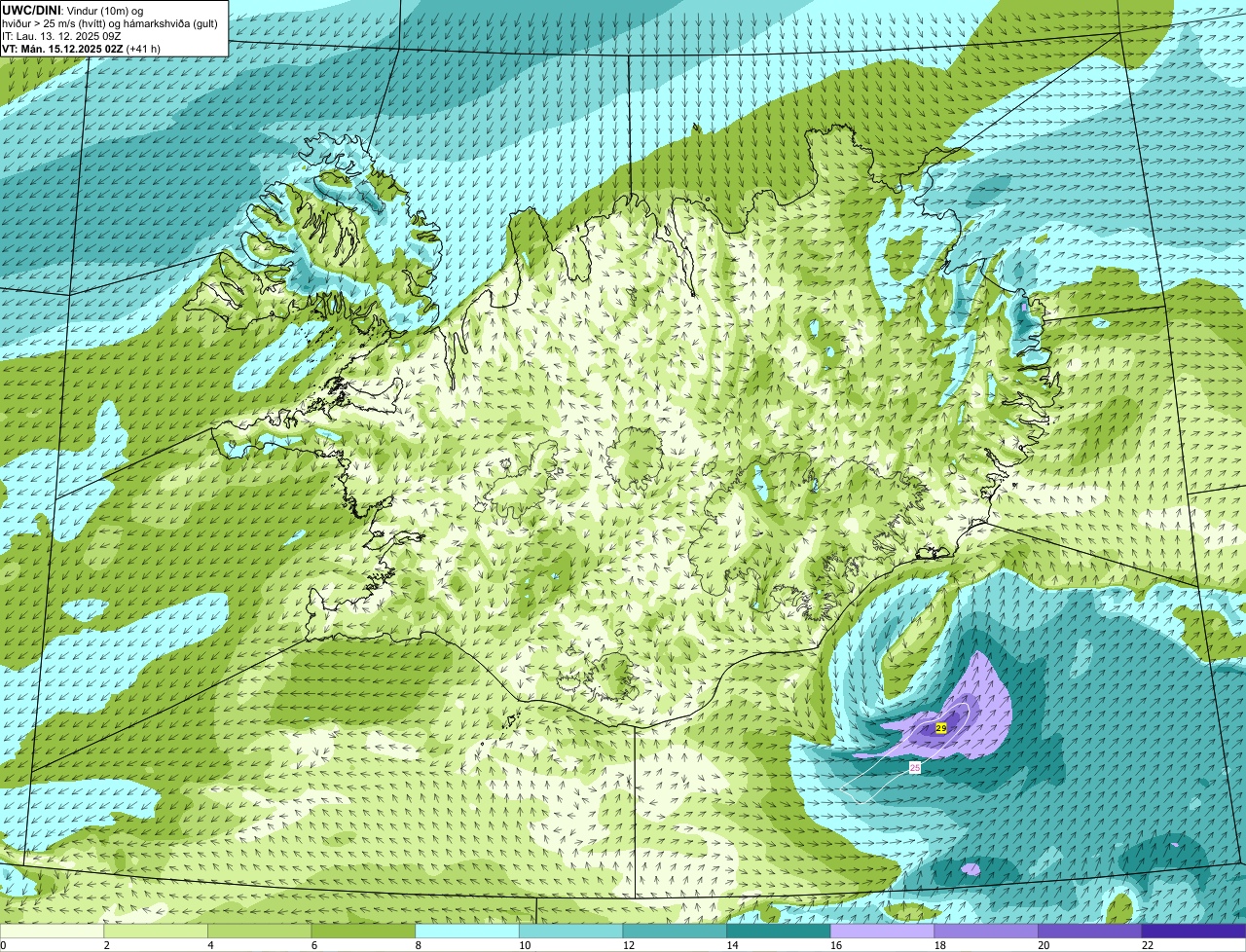Viewport: 1246px width, 952px height.
Task: Select the 2–4 m/s light green legend swatch
Action: coord(156,931)
